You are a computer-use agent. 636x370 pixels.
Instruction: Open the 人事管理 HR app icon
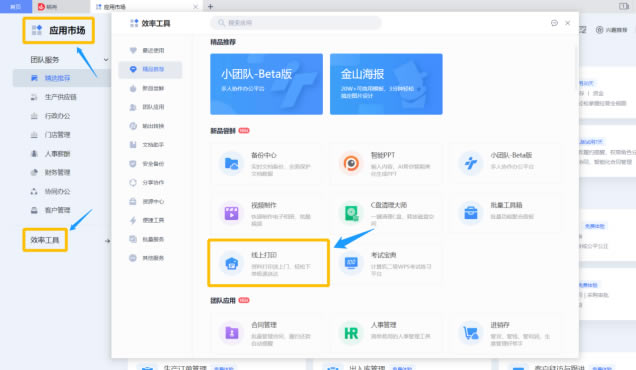351,333
